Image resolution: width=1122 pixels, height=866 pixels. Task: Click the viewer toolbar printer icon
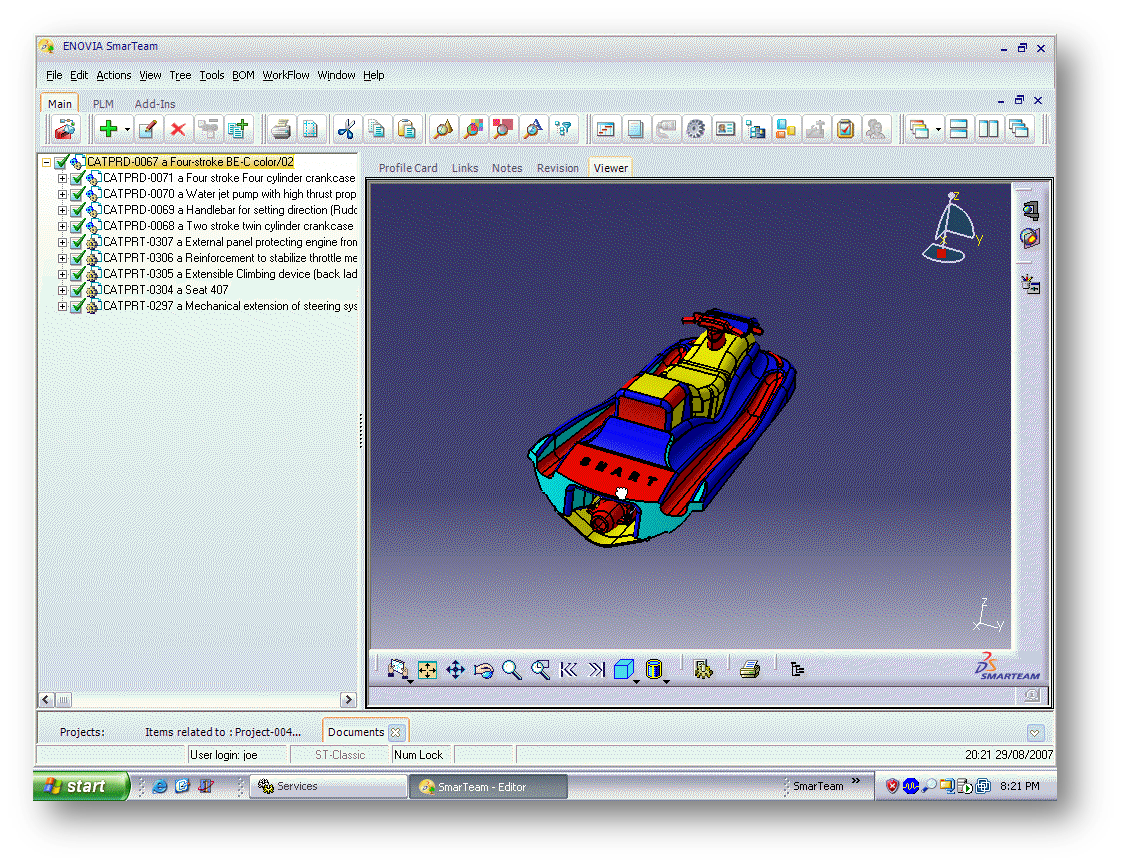coord(750,670)
